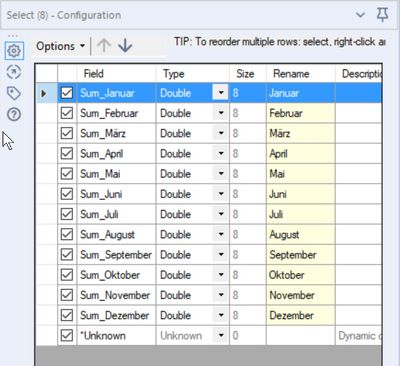Open the configuration gear icon tab
Viewport: 400px width, 366px height.
(x=14, y=51)
